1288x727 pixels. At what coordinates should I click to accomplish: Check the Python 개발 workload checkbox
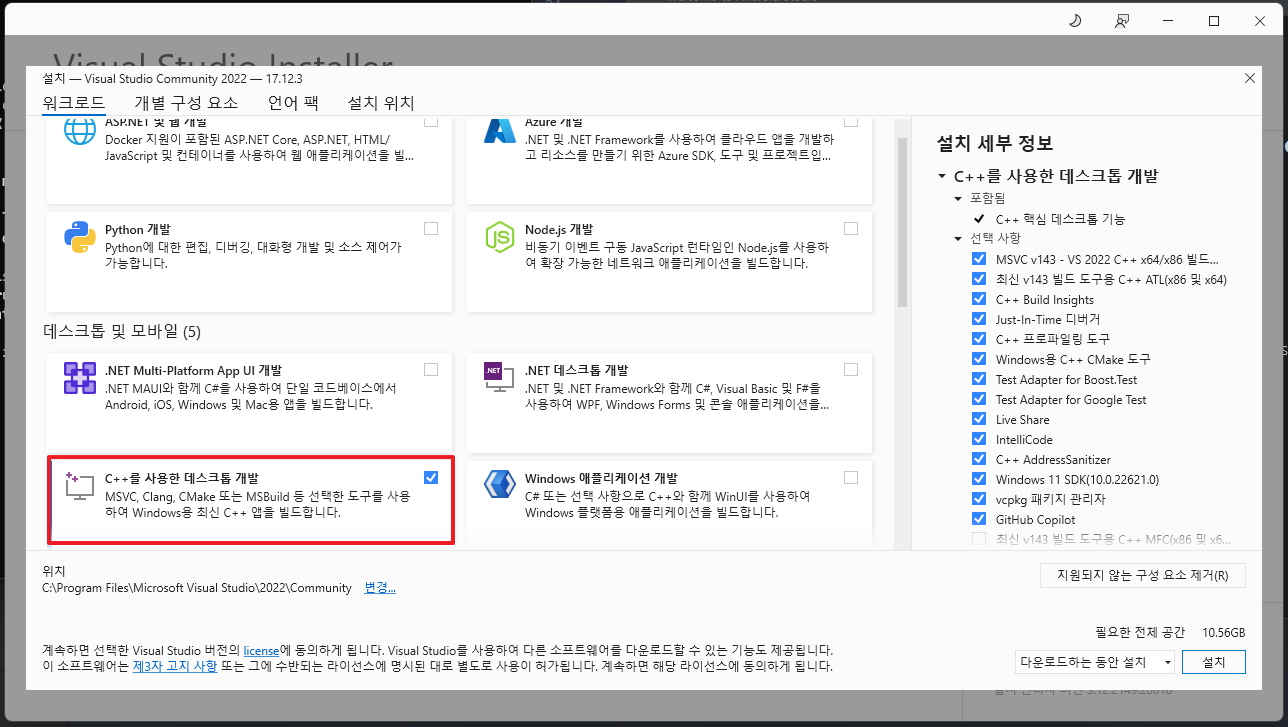(x=431, y=229)
